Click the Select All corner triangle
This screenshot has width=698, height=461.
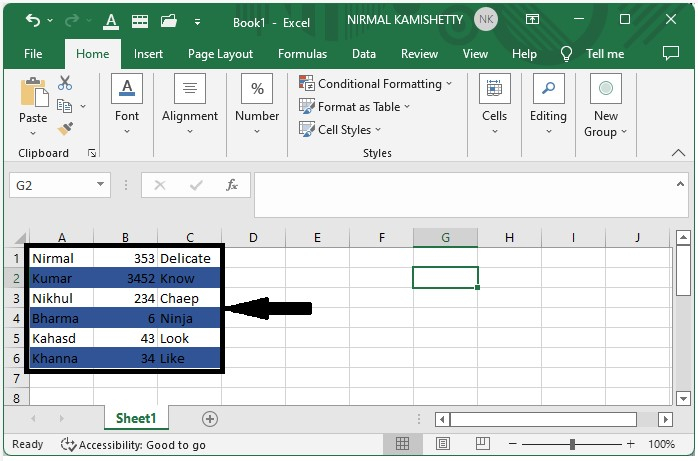20,238
